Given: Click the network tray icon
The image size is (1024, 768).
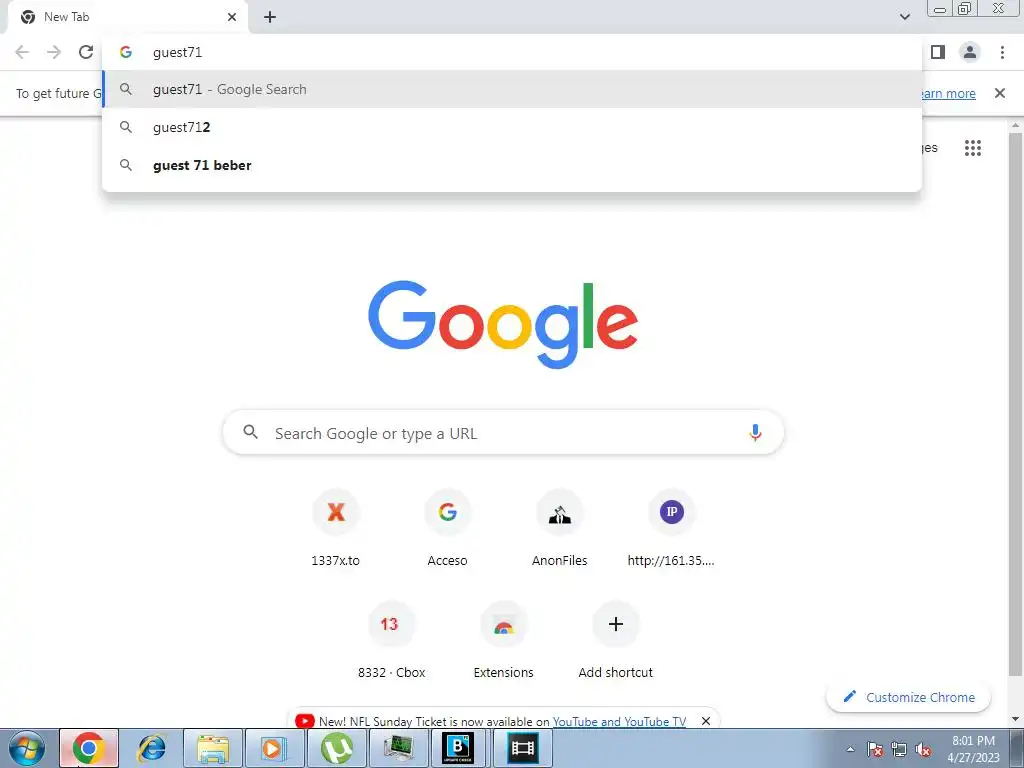Looking at the screenshot, I should [899, 750].
